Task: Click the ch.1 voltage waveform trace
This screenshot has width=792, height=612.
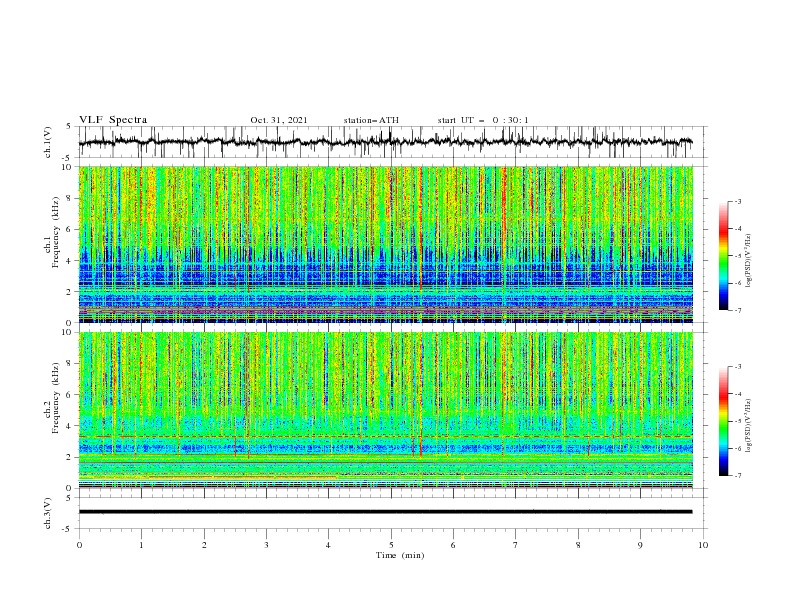Action: 385,142
